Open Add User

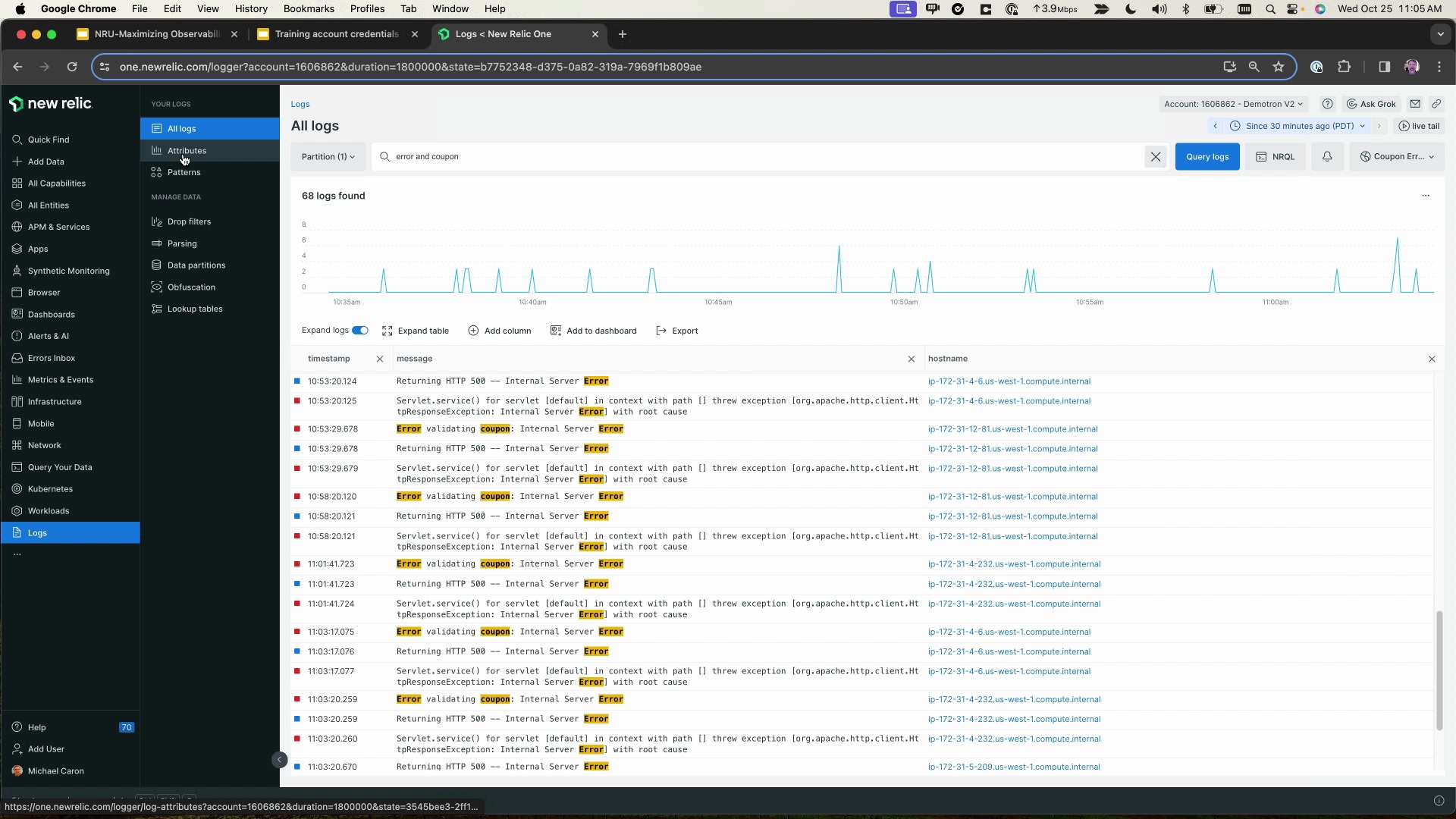(x=45, y=749)
